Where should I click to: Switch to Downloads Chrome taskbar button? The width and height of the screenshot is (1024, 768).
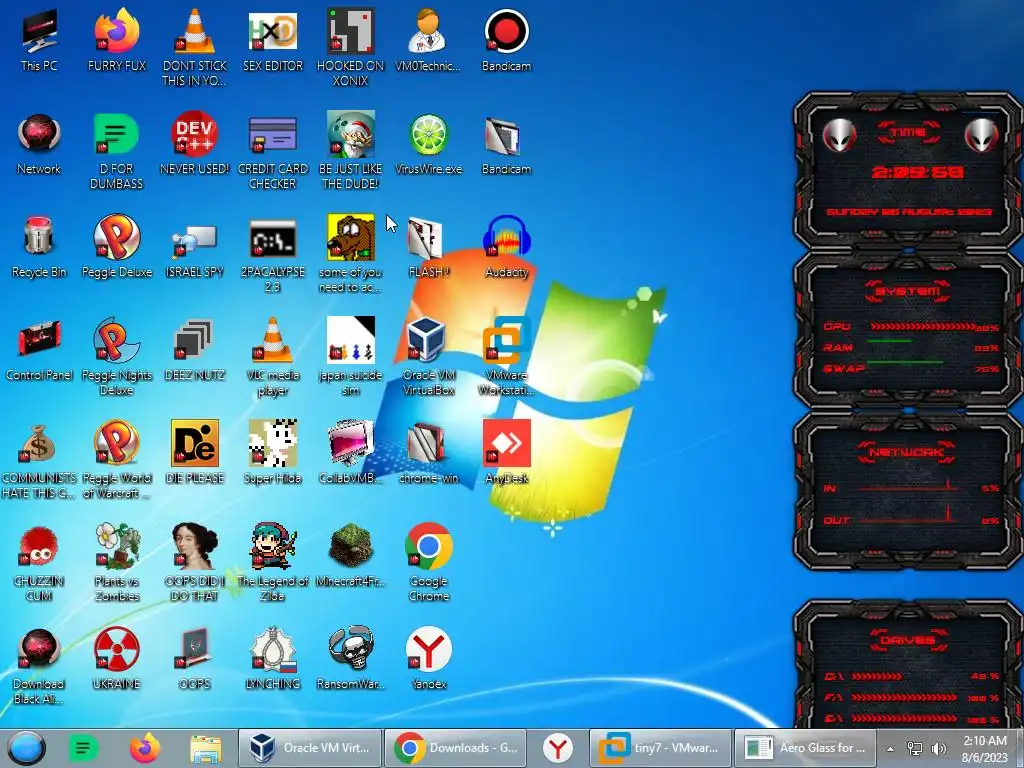coord(455,748)
